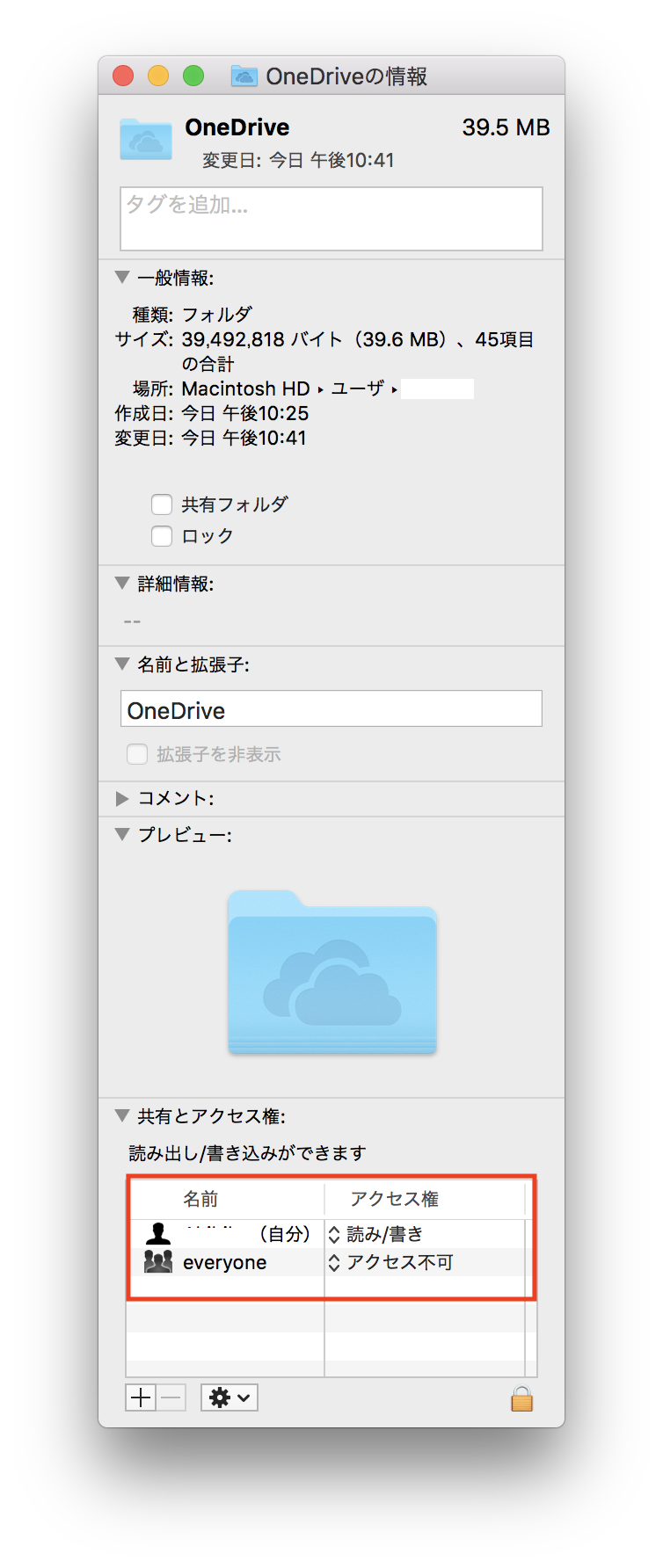Click the OneDrive name text field
663x1568 pixels.
click(331, 709)
